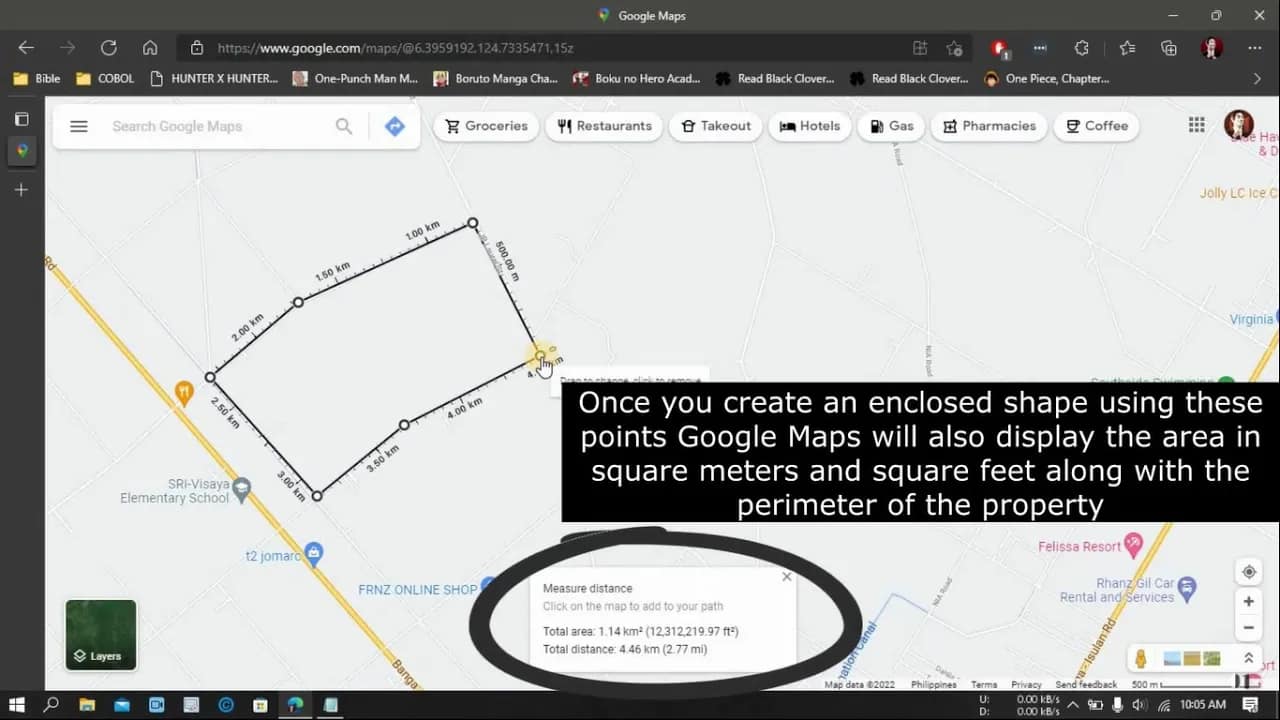Select the Street View pegman
1280x720 pixels.
(1140, 659)
